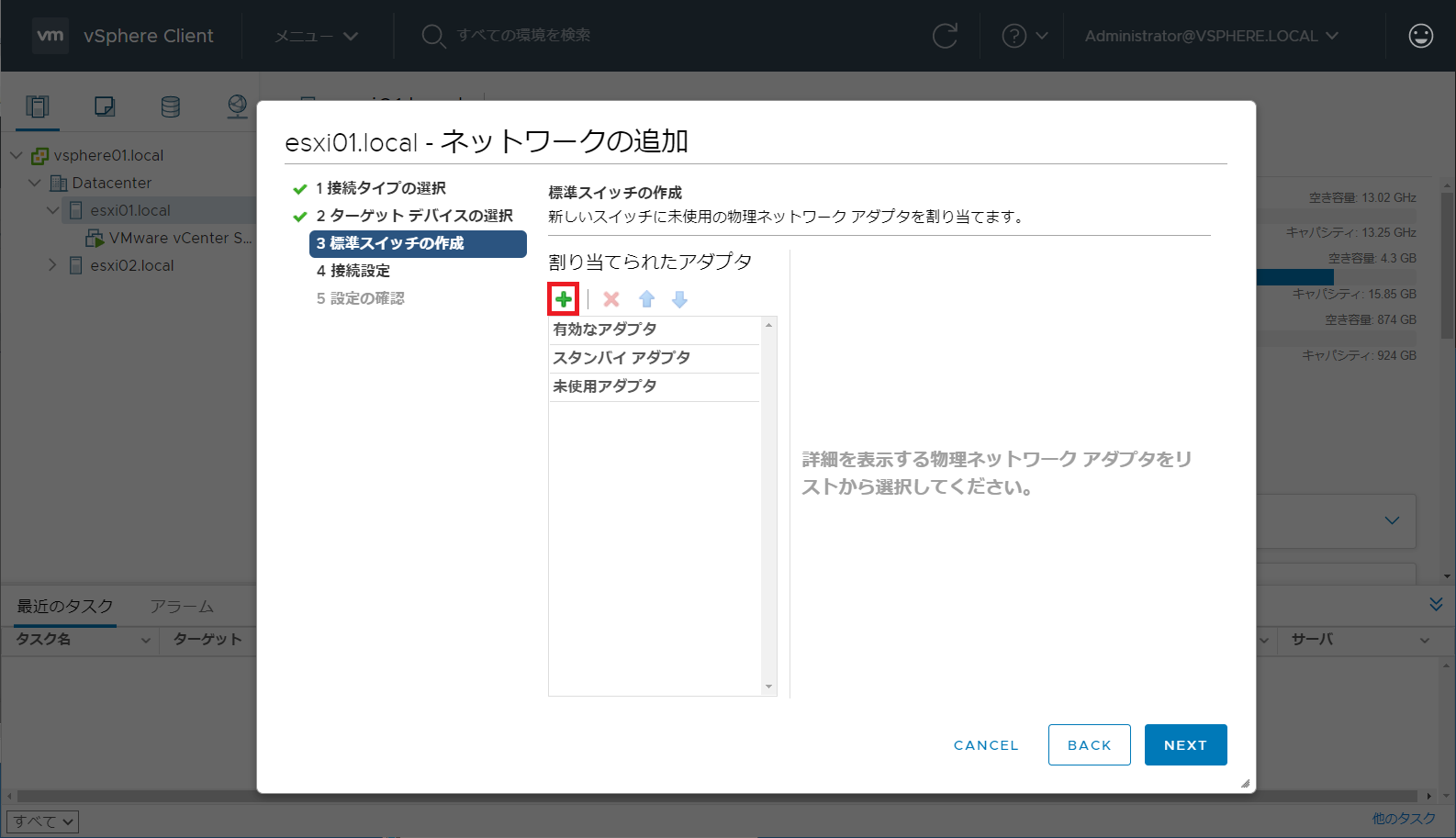1456x838 pixels.
Task: Open the タスク名 column filter dropdown
Action: coord(145,641)
